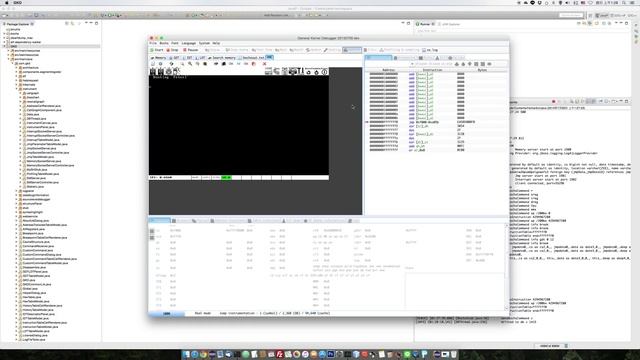640x360 pixels.
Task: Open the Font menu
Action: [175, 43]
